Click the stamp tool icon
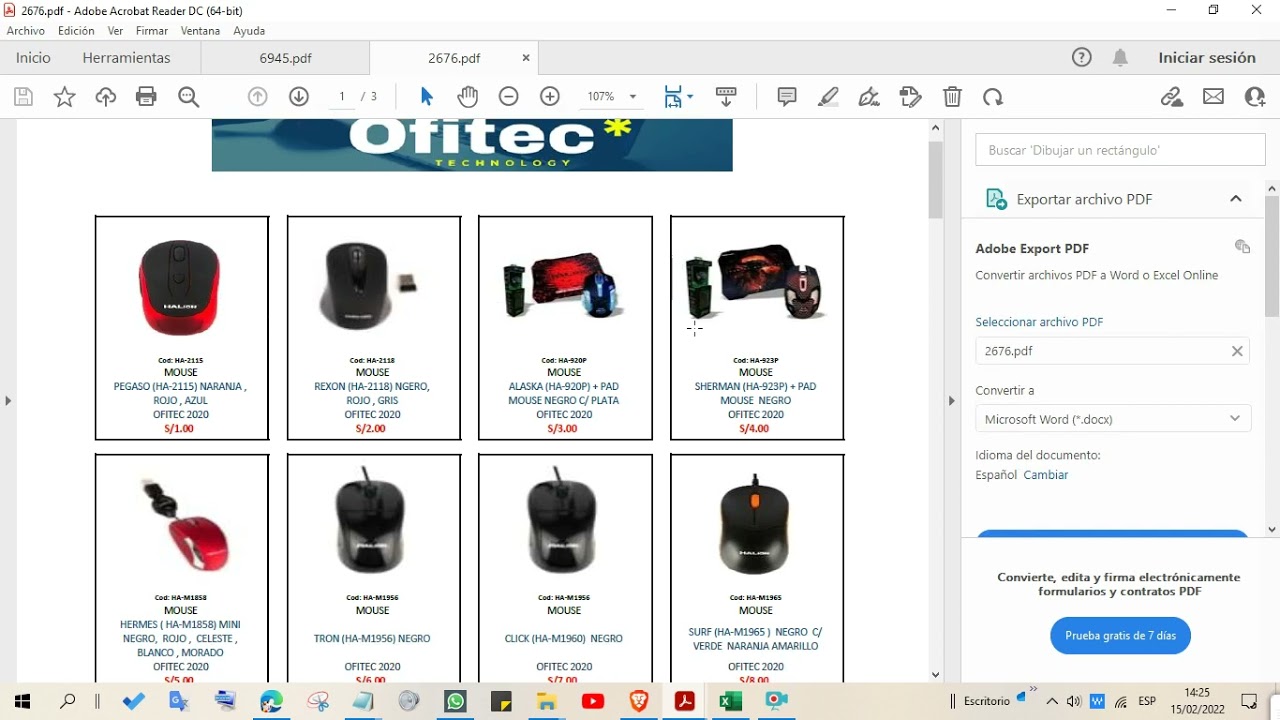 [x=910, y=97]
